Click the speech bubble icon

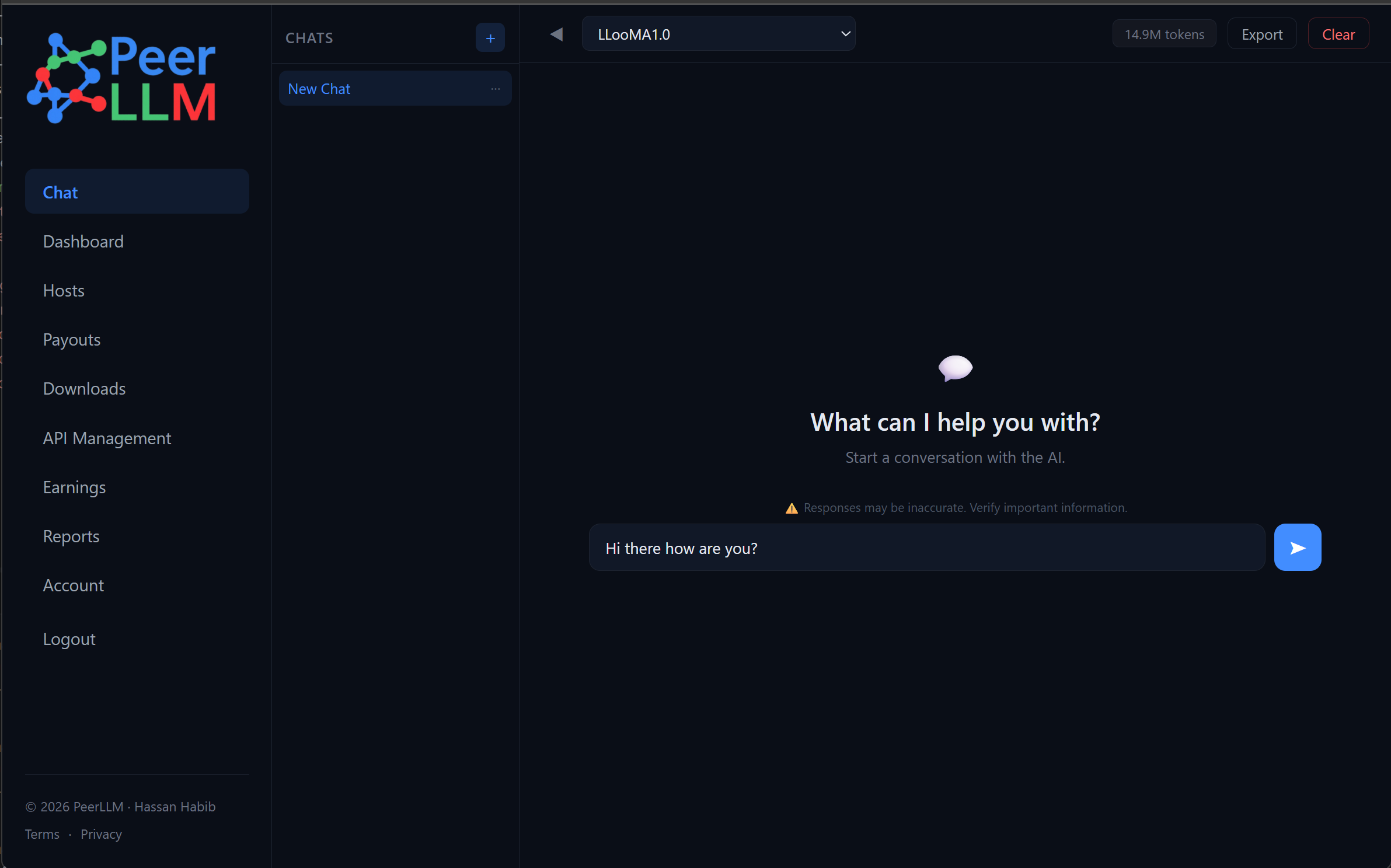click(955, 368)
